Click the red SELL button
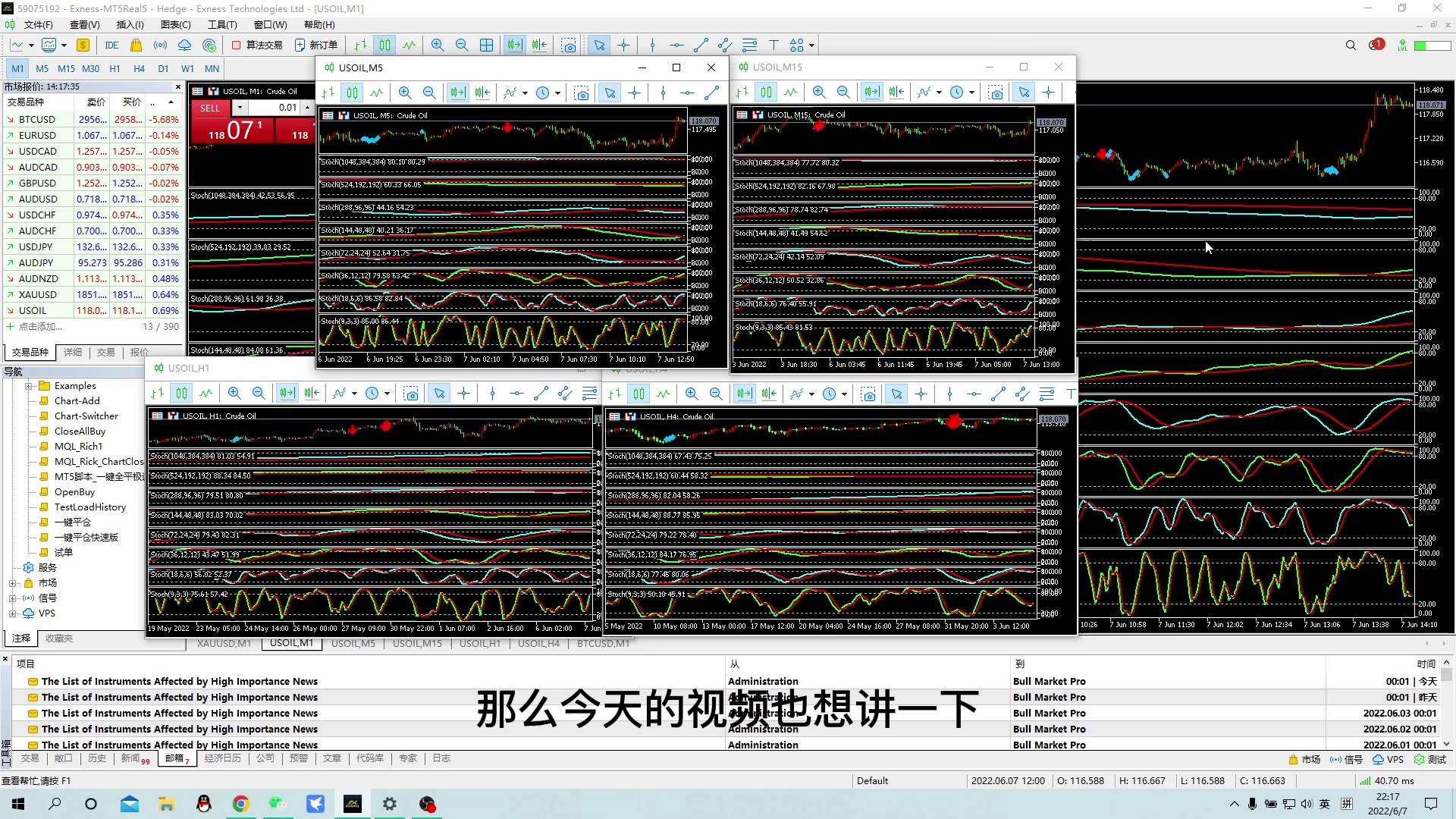The width and height of the screenshot is (1456, 819). (210, 108)
